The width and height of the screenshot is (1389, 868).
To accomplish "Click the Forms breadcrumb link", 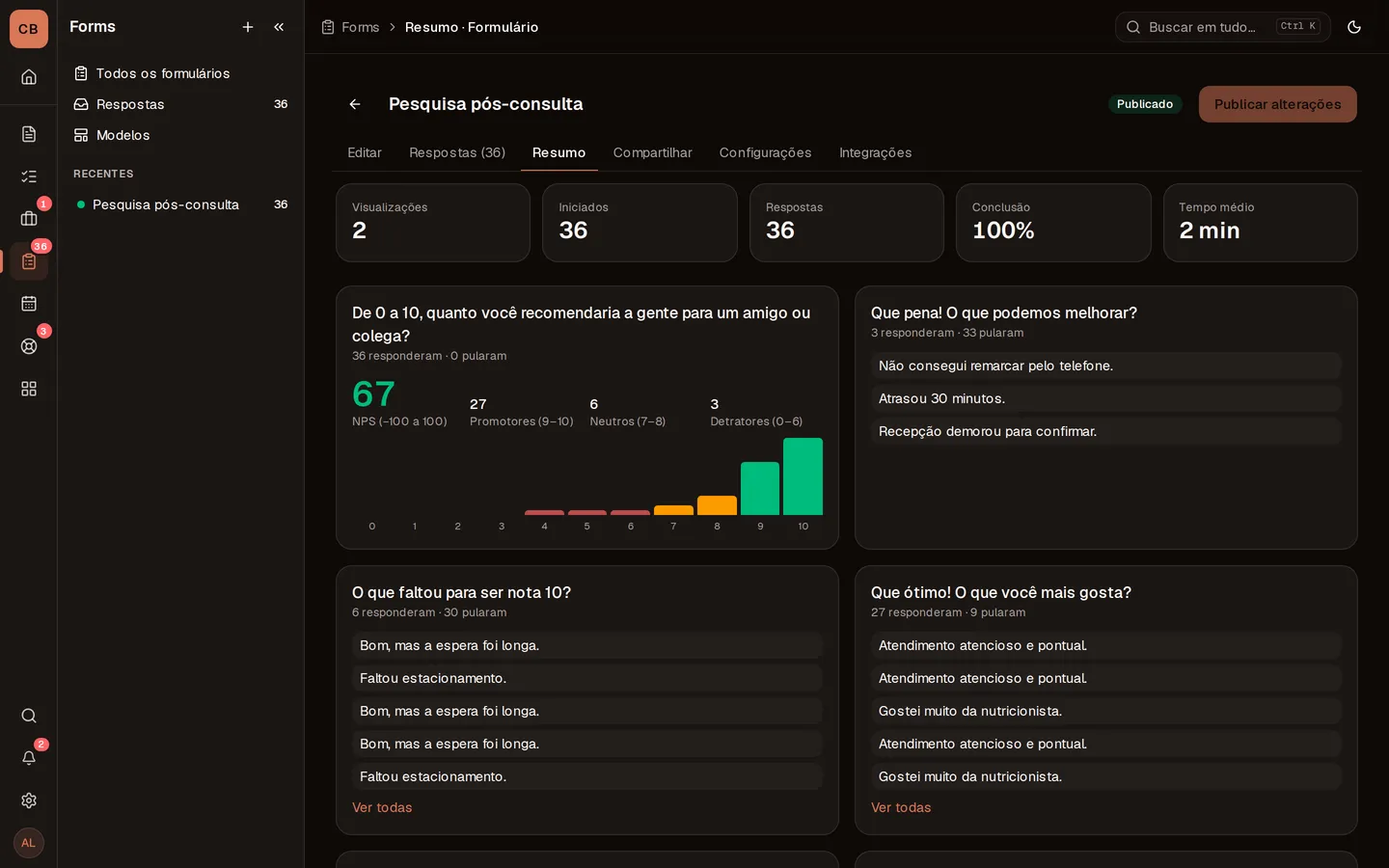I will 361,27.
